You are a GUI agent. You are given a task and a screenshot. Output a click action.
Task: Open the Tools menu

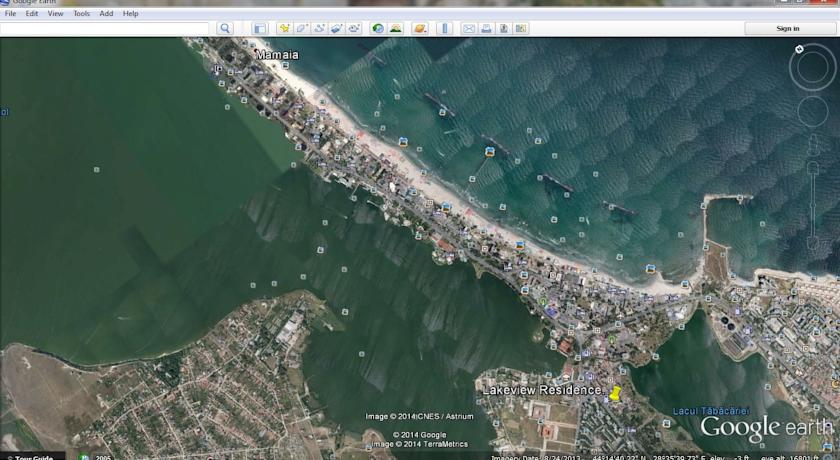[x=81, y=13]
